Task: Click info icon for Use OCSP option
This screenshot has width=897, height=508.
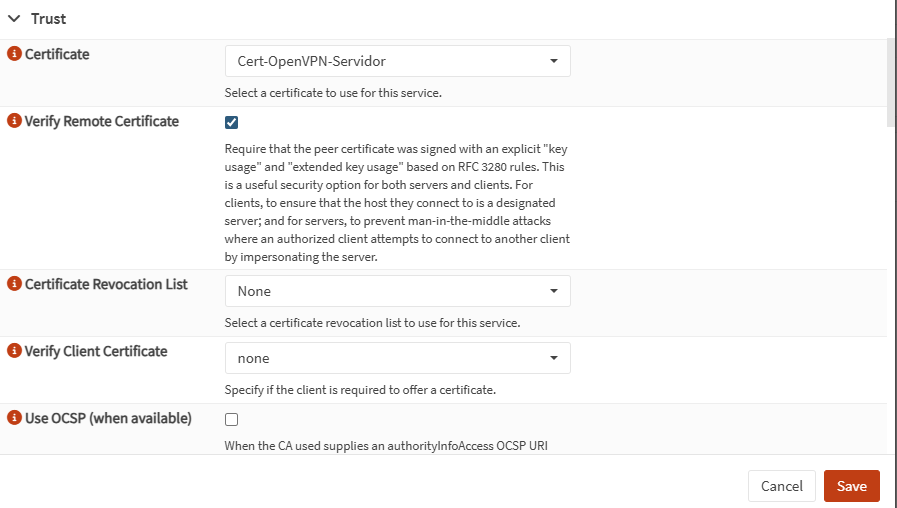Action: (14, 418)
